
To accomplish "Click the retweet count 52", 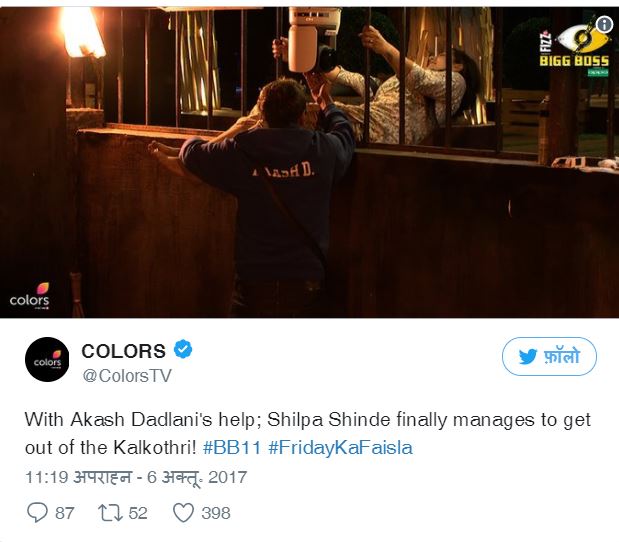I will 138,513.
